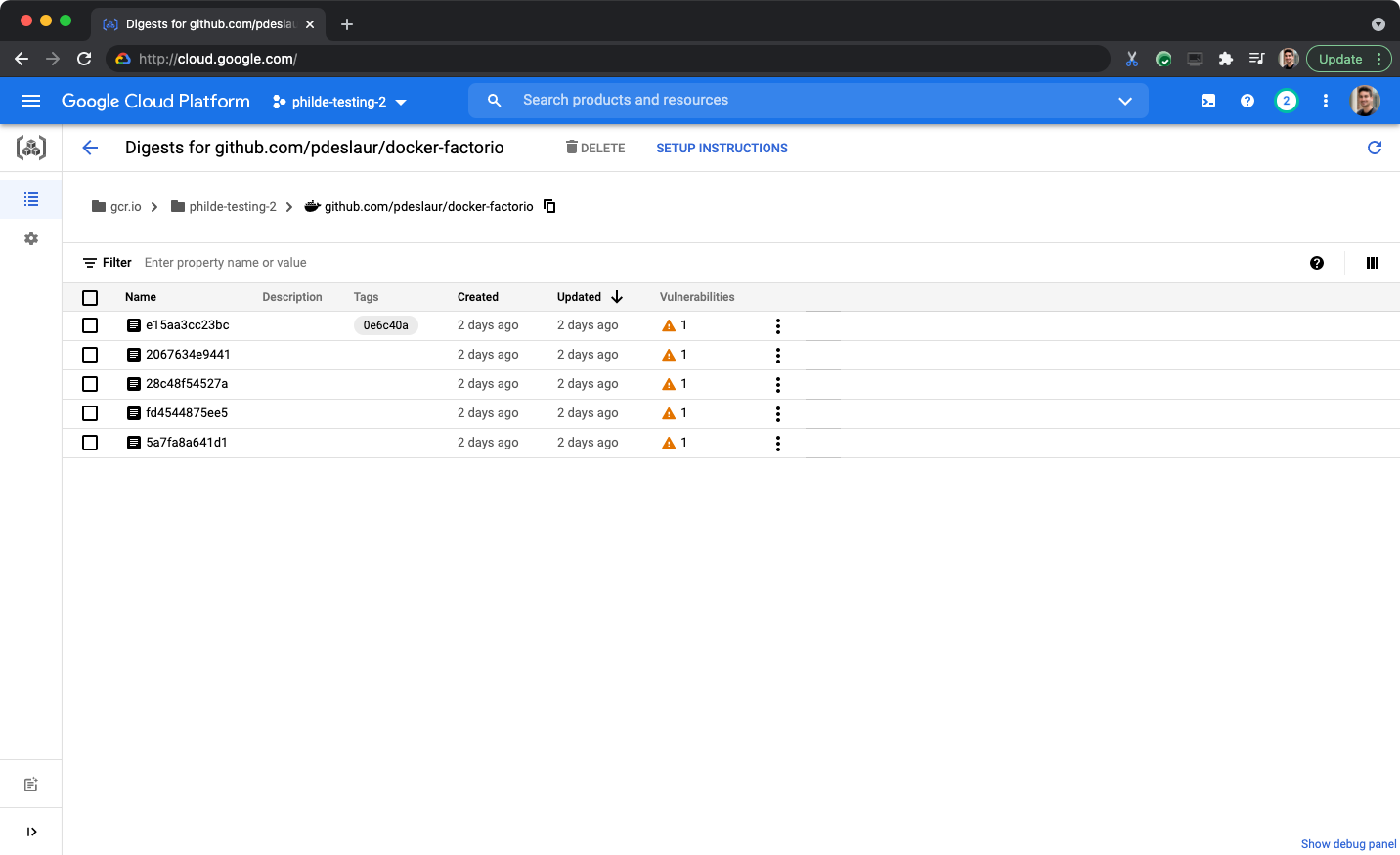This screenshot has width=1400, height=855.
Task: Open SETUP INSTRUCTIONS
Action: click(x=722, y=149)
